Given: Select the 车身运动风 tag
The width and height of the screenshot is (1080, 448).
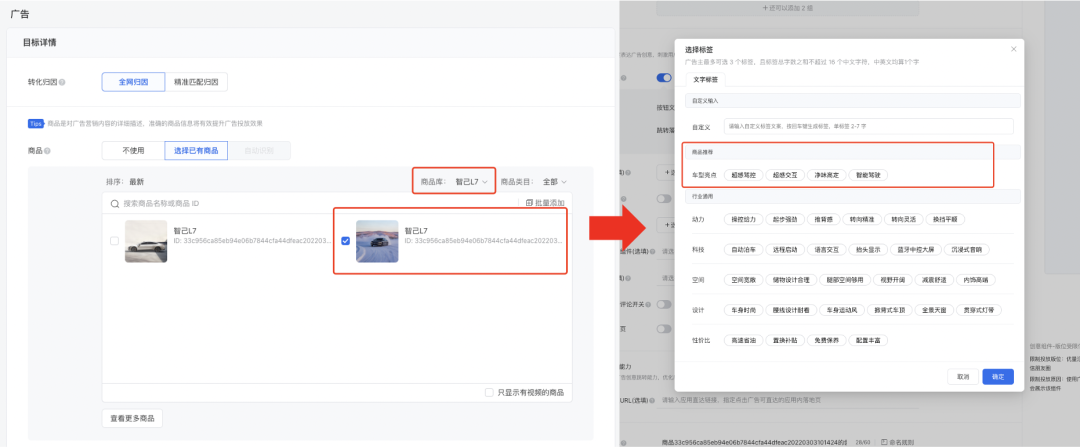Looking at the screenshot, I should pyautogui.click(x=842, y=310).
